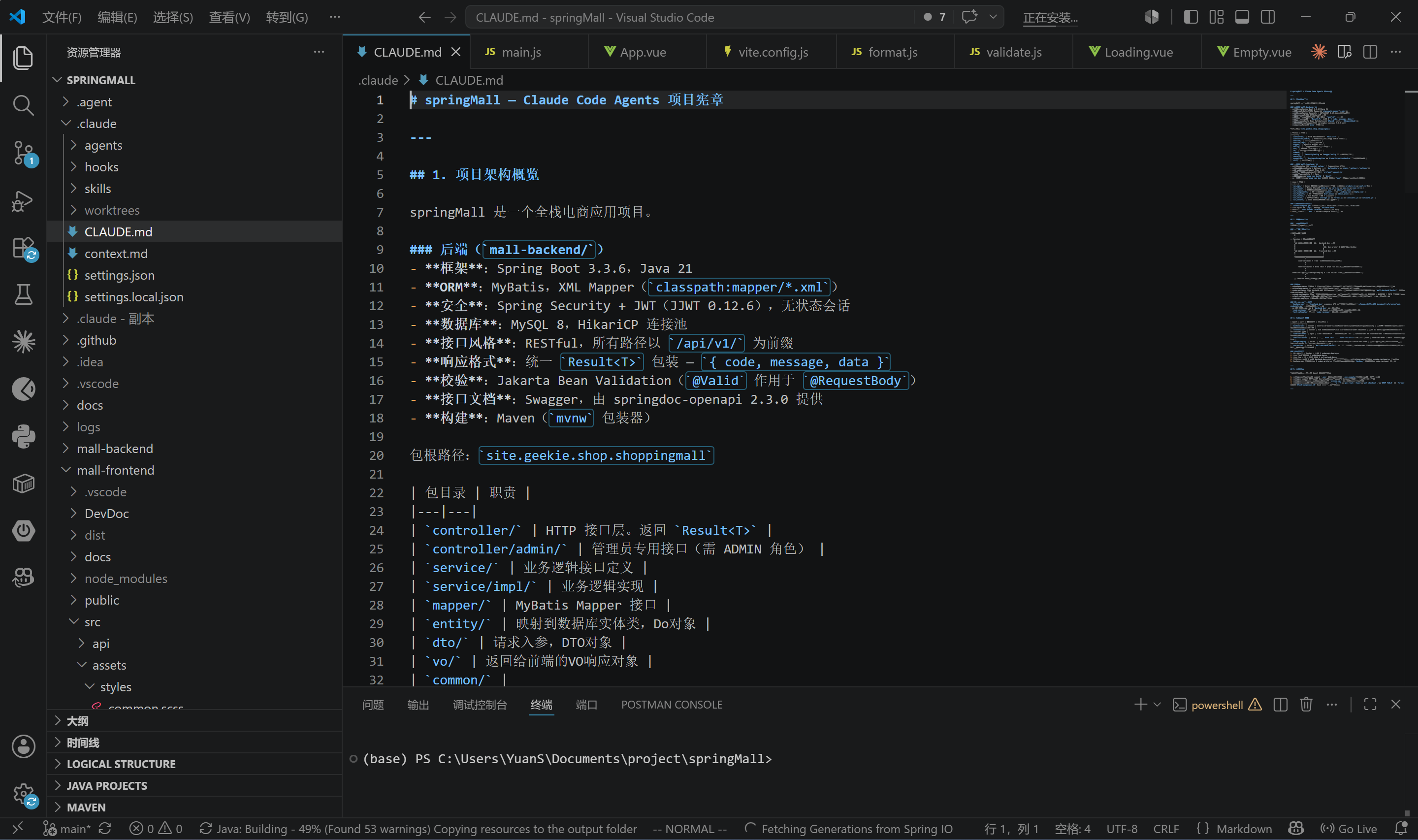Open the 查看(V) menu
The image size is (1418, 840).
click(x=229, y=18)
